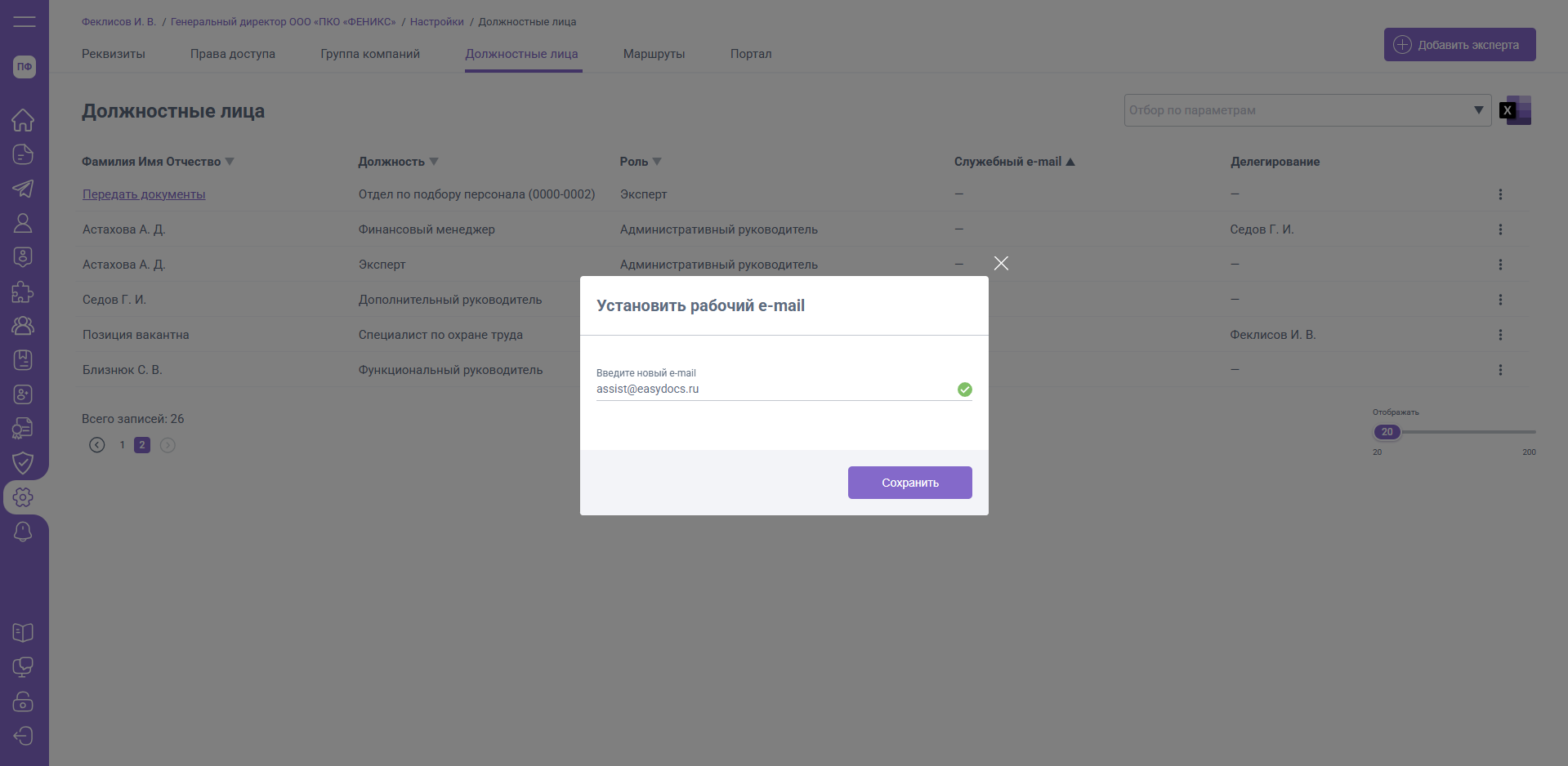Close the e-mail dialog with X

pyautogui.click(x=1001, y=263)
